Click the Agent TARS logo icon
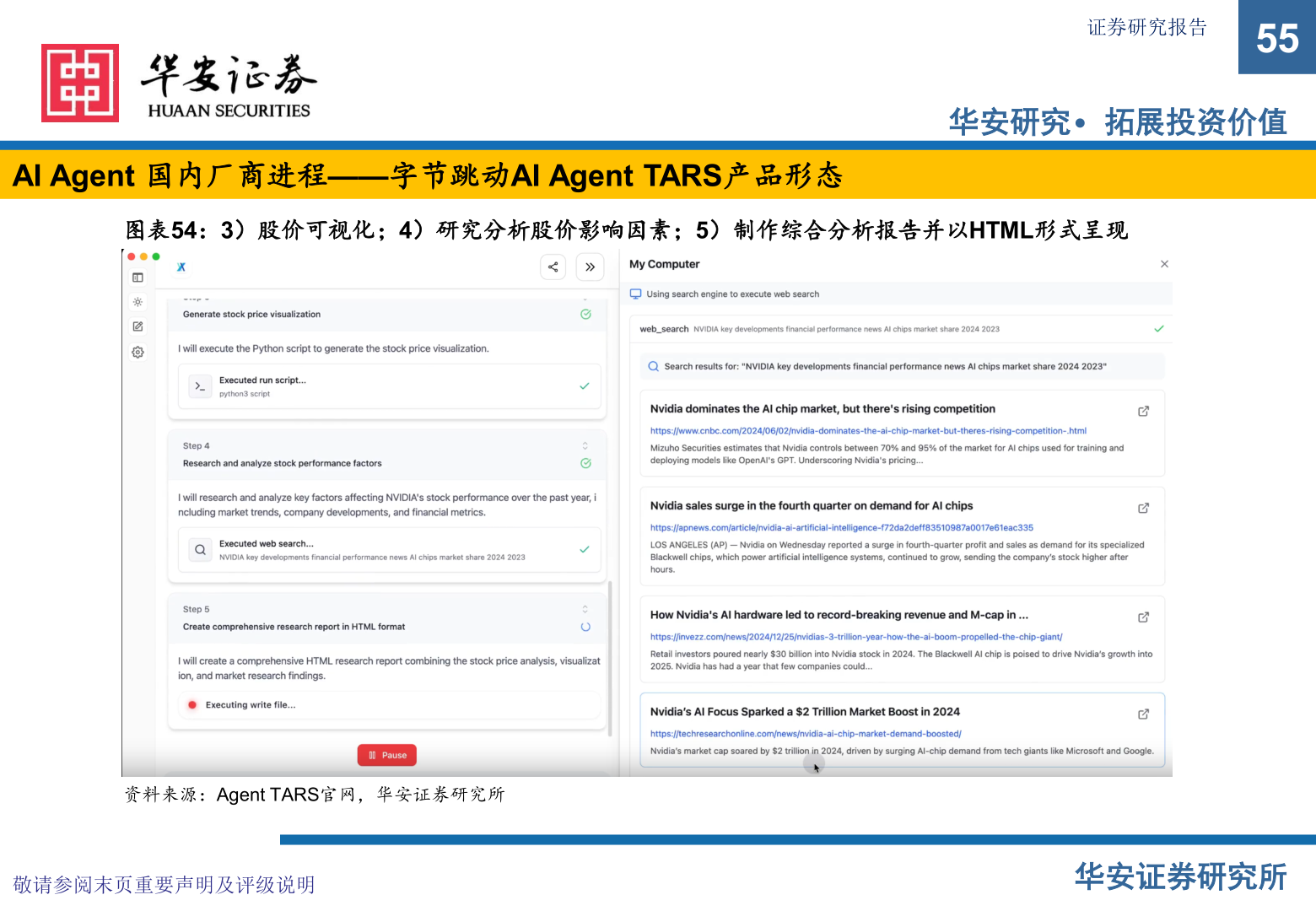1316x911 pixels. pyautogui.click(x=181, y=267)
